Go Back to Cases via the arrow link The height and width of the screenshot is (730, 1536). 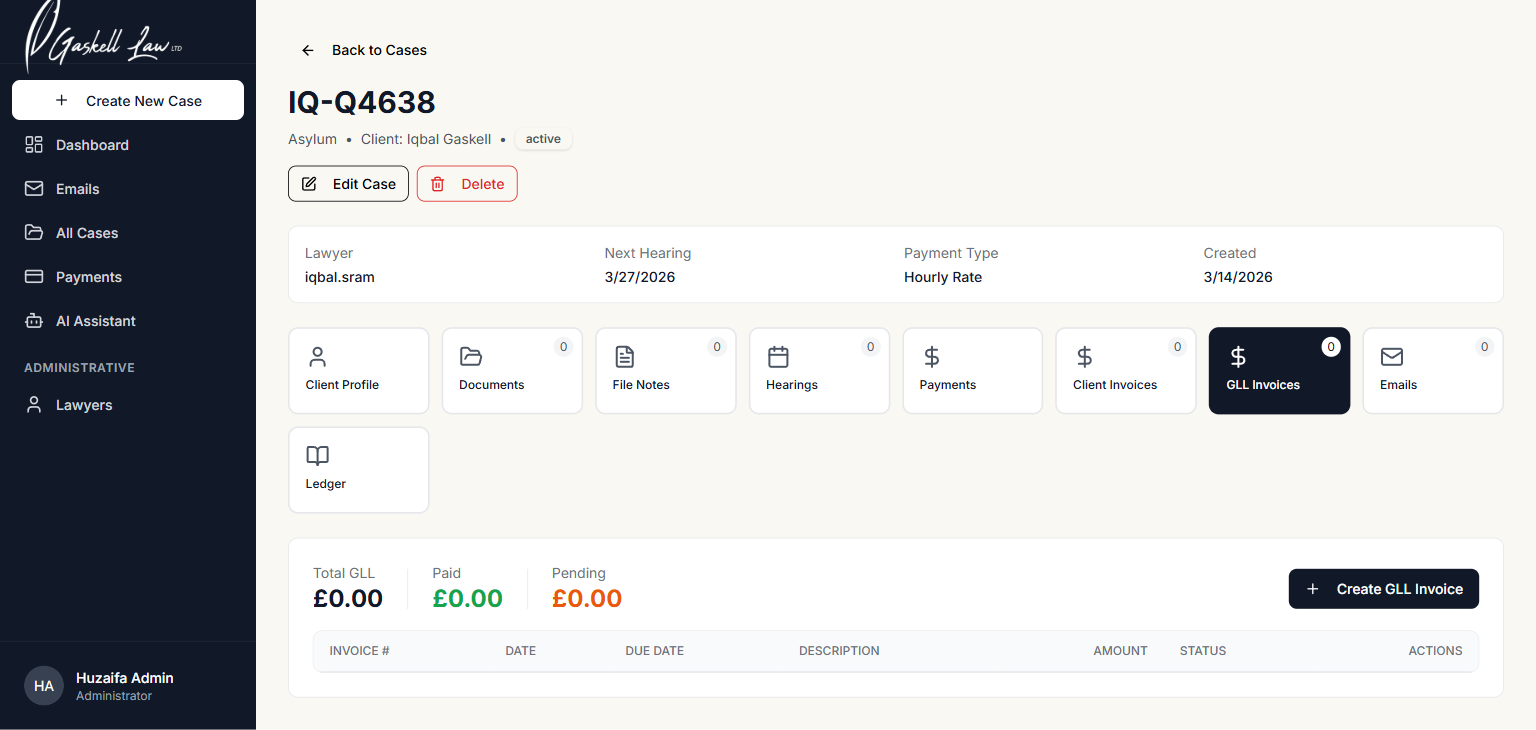pyautogui.click(x=307, y=50)
